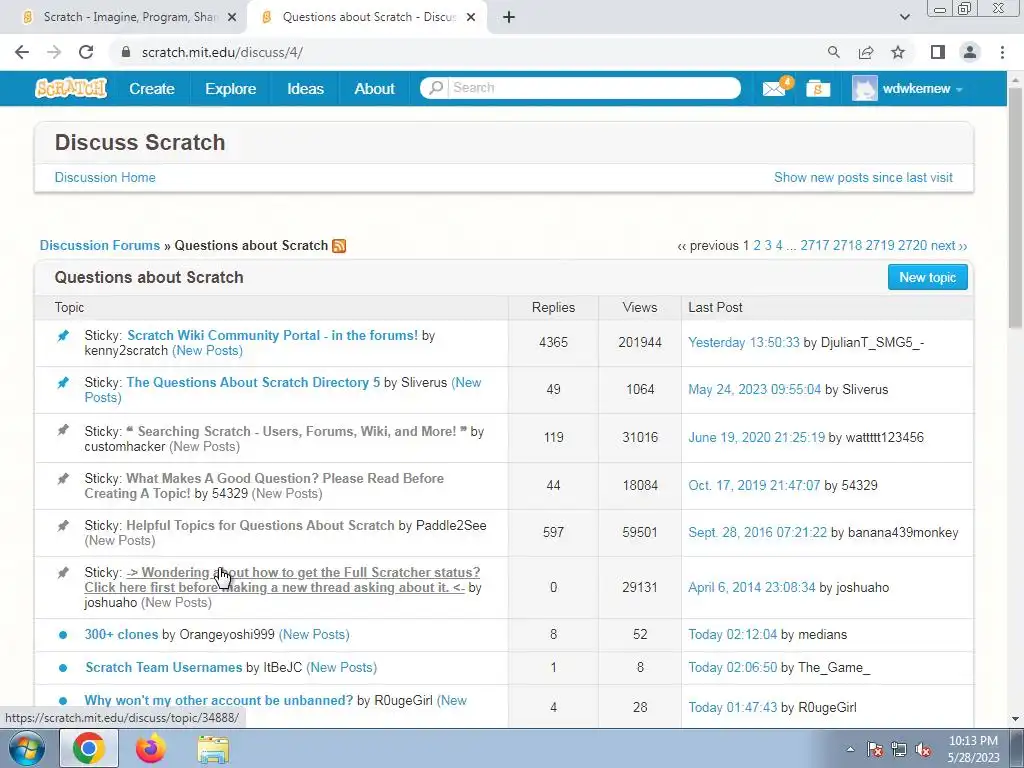
Task: Click the Chrome zoom magnifier icon in address bar
Action: (x=833, y=52)
